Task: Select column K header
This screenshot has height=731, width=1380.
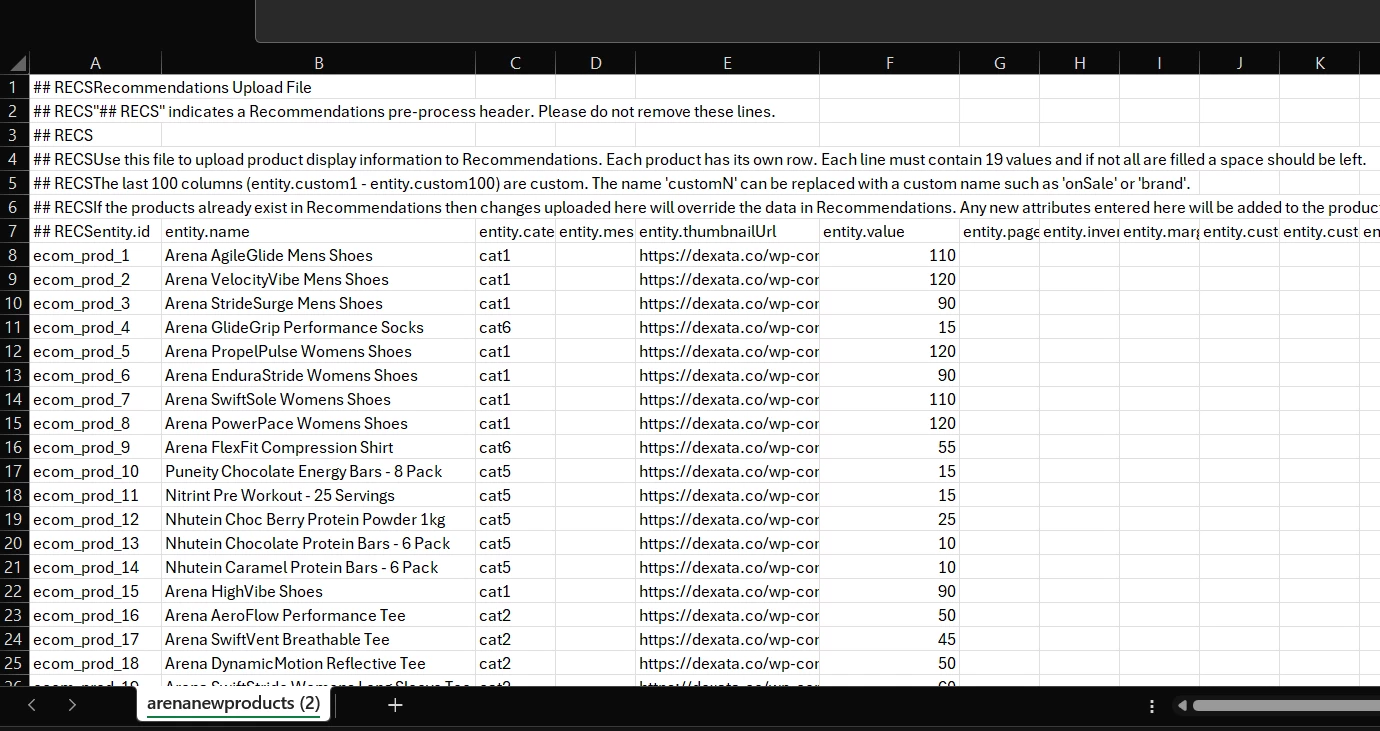Action: (x=1319, y=63)
